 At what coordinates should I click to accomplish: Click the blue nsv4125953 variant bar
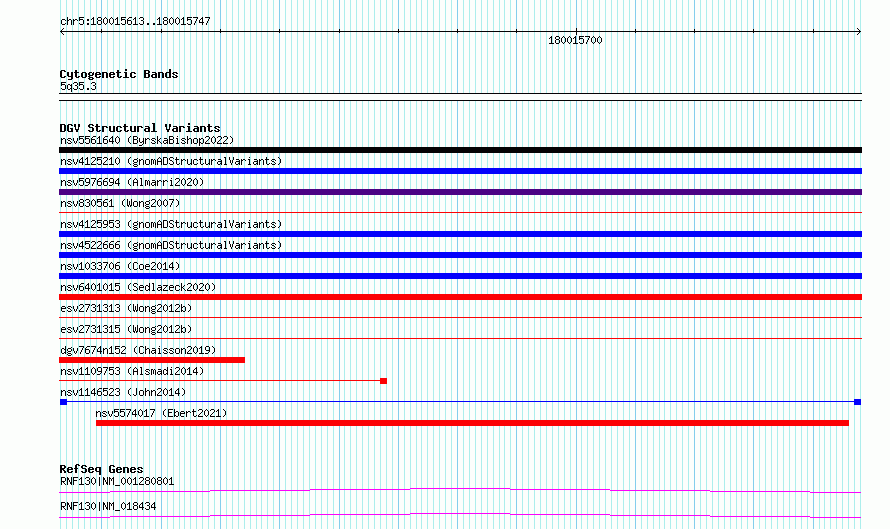point(460,234)
